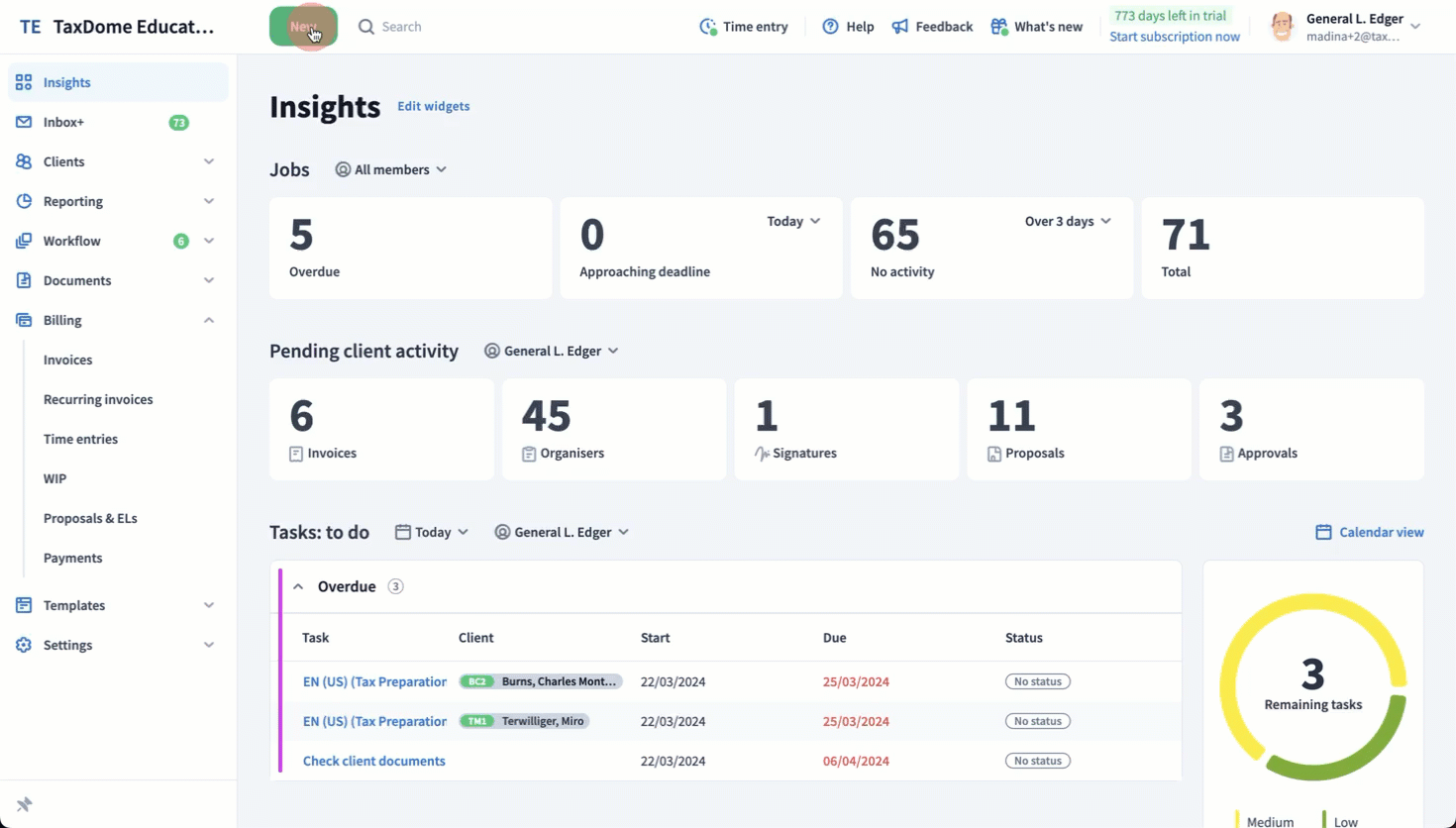Open the All members filter dropdown

(391, 169)
